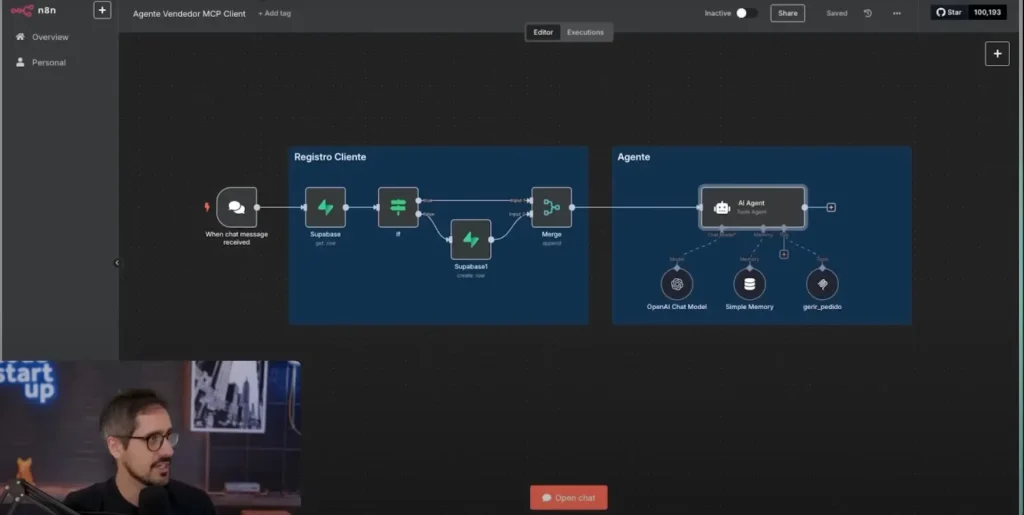The image size is (1024, 515).
Task: Click the GitHub Star button
Action: [949, 12]
